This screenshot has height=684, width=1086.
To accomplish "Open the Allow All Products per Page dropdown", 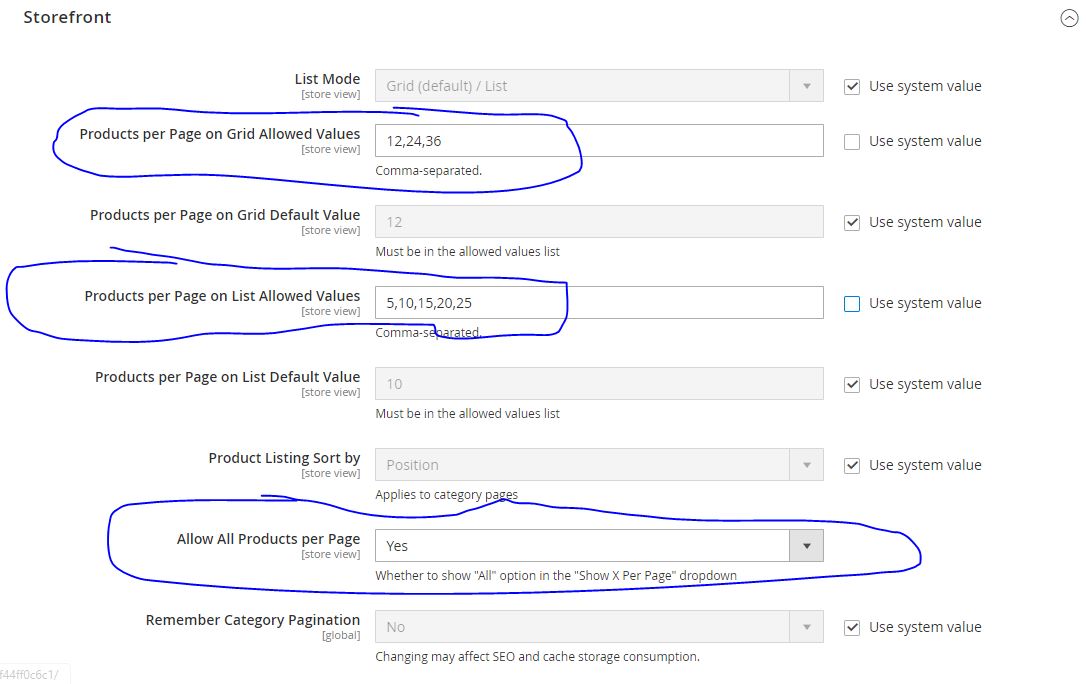I will click(590, 545).
